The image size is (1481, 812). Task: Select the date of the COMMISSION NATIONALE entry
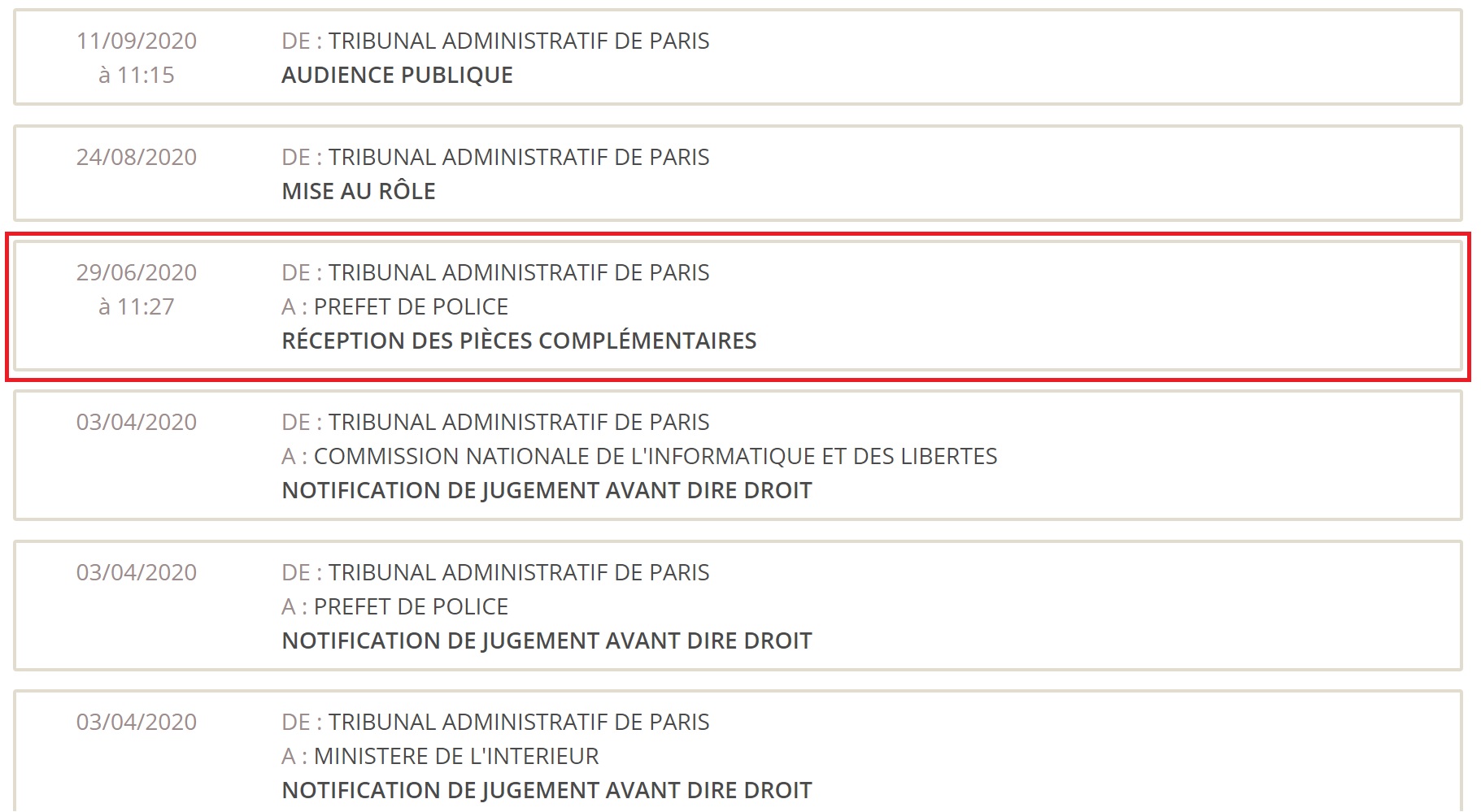[137, 422]
